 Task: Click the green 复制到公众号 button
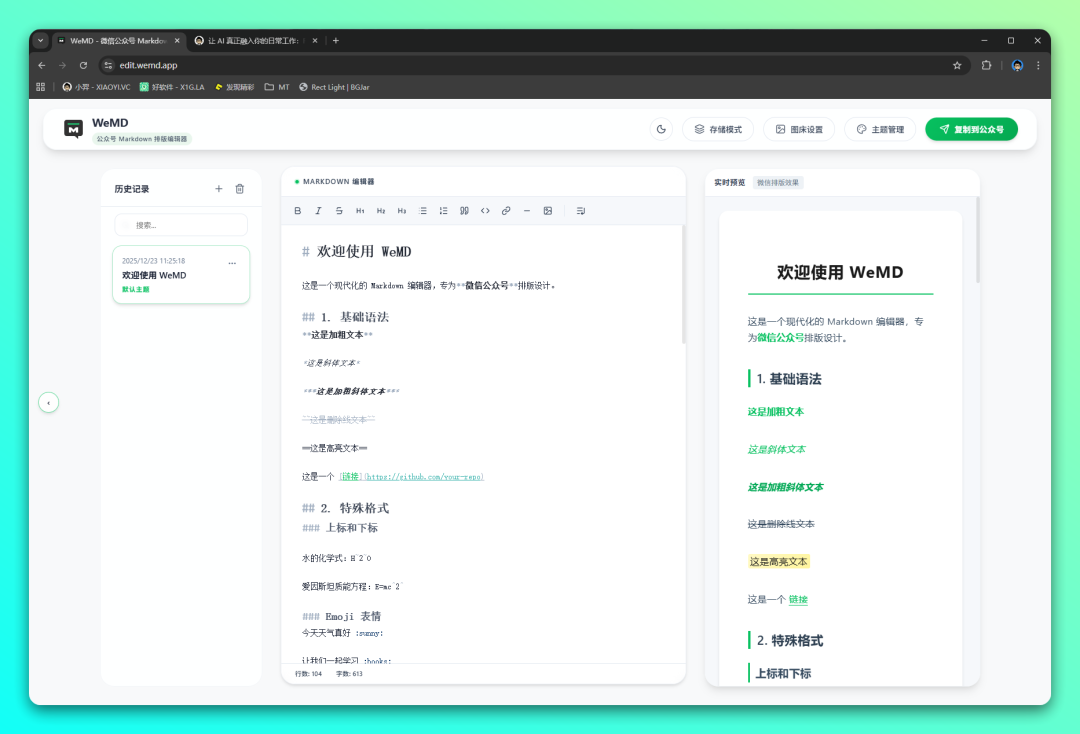(971, 129)
